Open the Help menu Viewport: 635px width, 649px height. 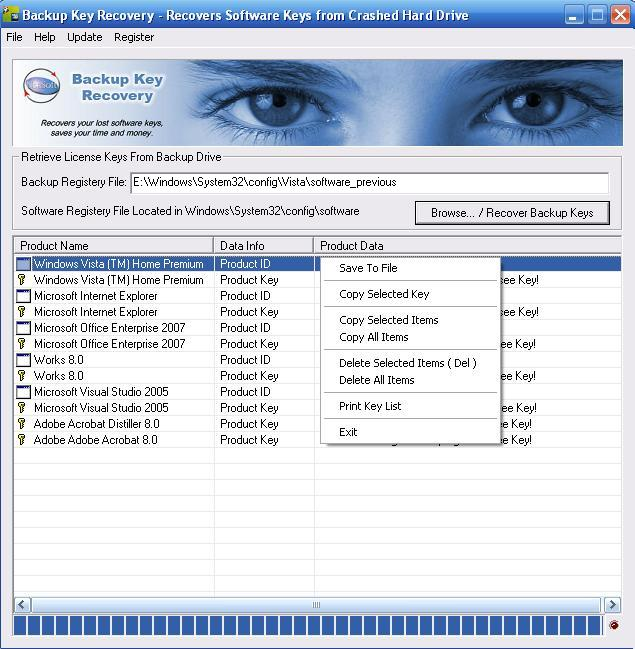pos(45,37)
